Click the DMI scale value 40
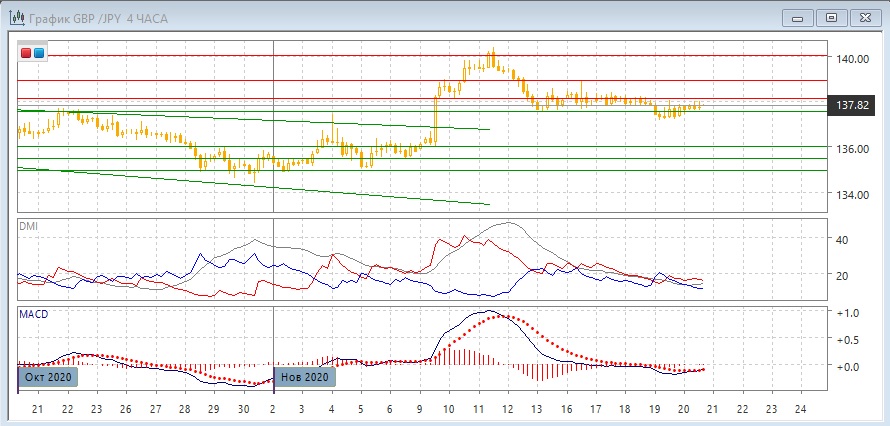 click(x=842, y=240)
